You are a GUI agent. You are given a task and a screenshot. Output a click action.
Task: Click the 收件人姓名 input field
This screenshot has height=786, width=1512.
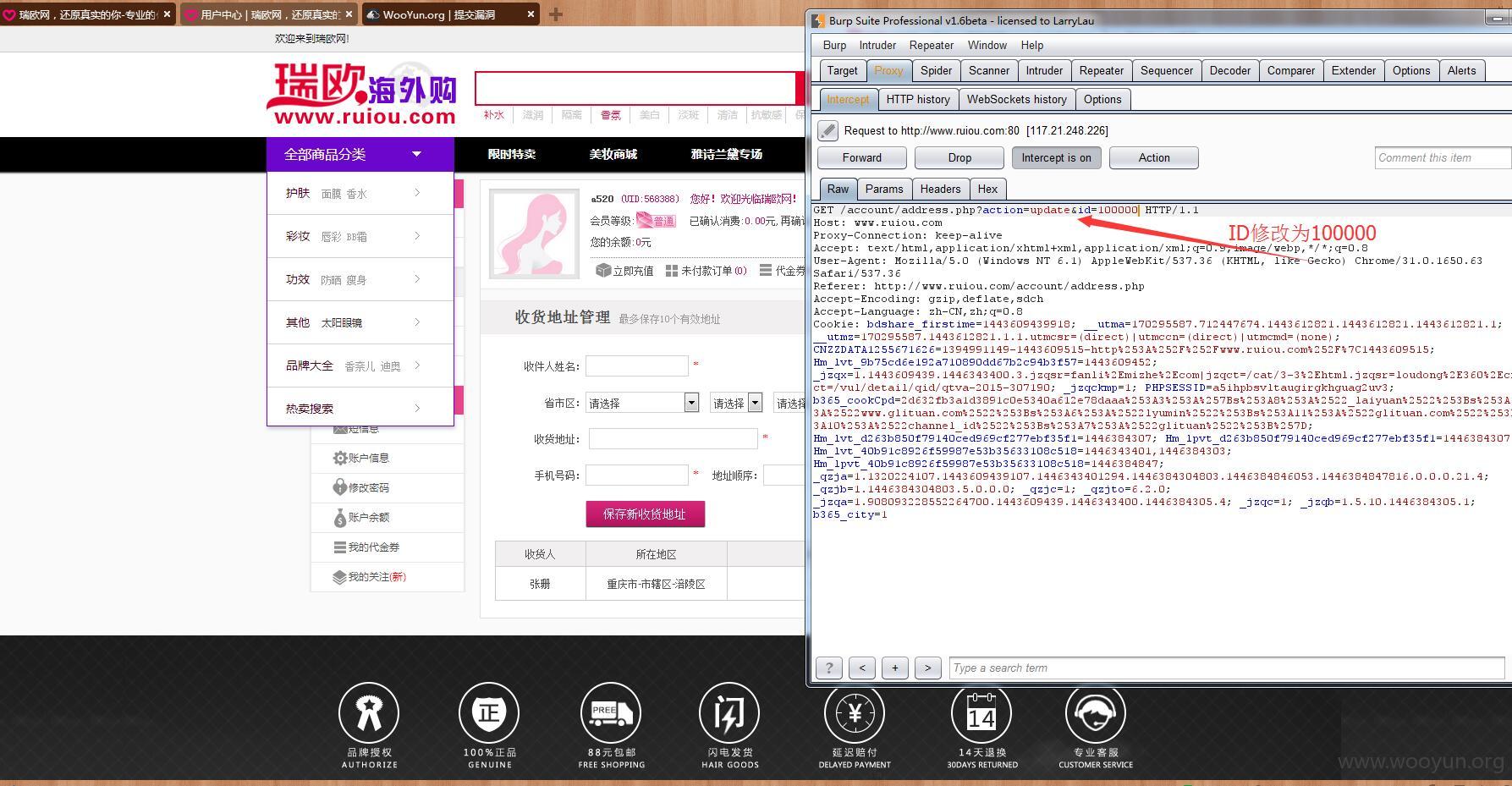point(637,366)
